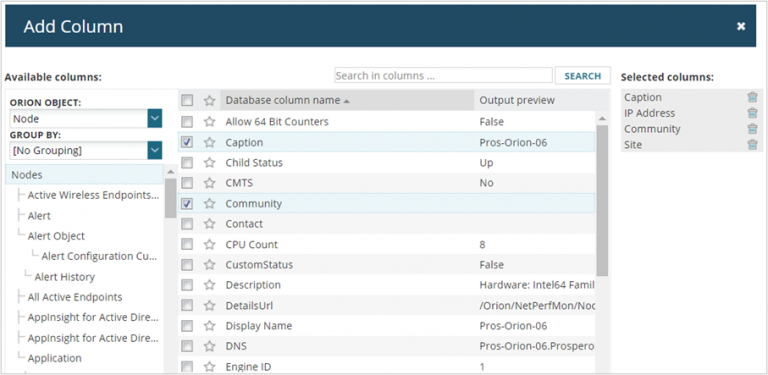Select IP Address in Selected columns
This screenshot has width=768, height=375.
[x=649, y=113]
